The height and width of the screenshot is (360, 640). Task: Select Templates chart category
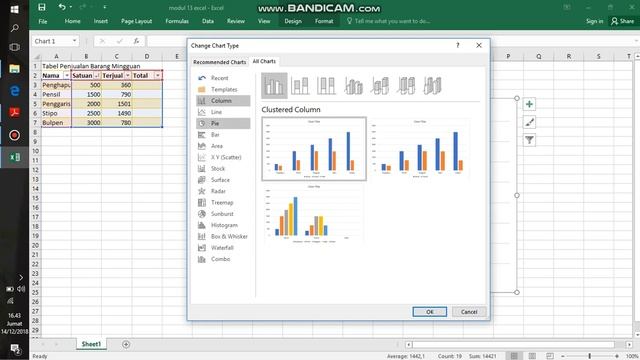pyautogui.click(x=223, y=89)
